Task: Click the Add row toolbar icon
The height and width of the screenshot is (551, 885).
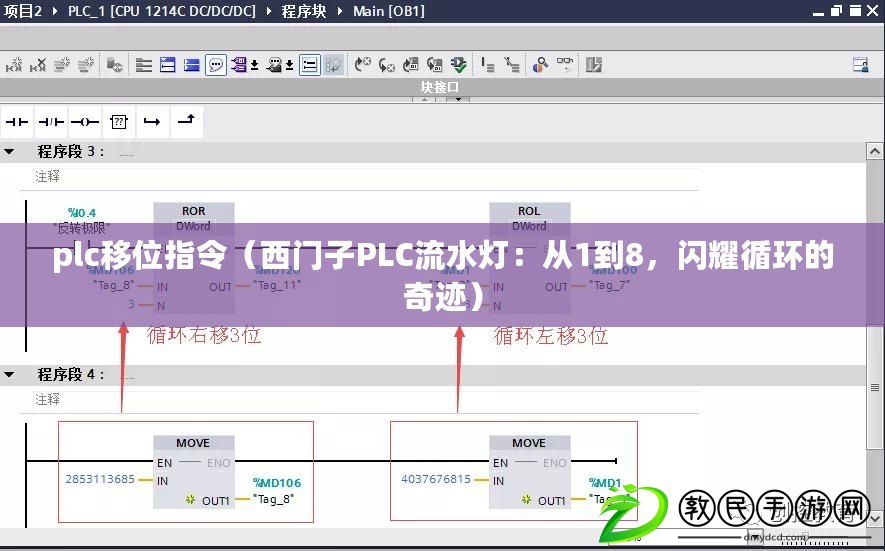Action: [86, 65]
